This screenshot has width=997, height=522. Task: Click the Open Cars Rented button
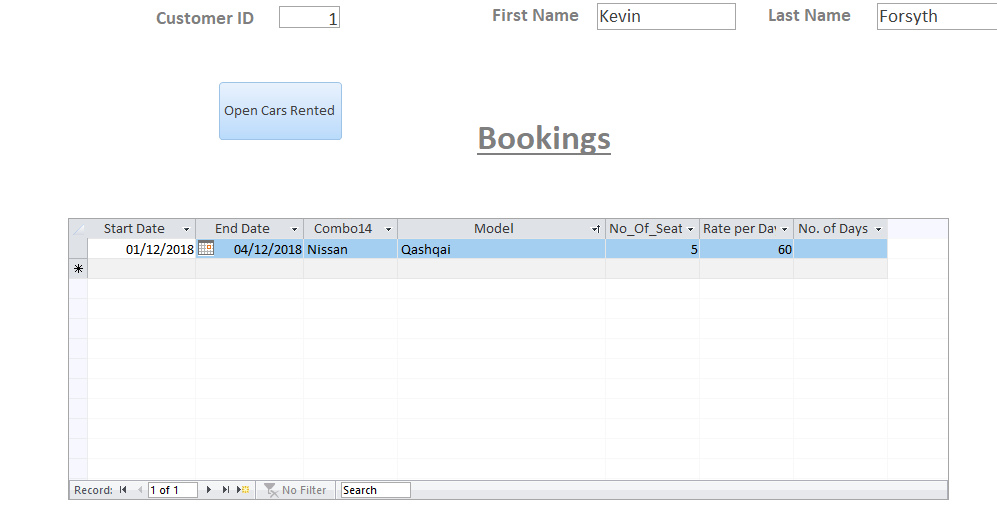[x=280, y=111]
